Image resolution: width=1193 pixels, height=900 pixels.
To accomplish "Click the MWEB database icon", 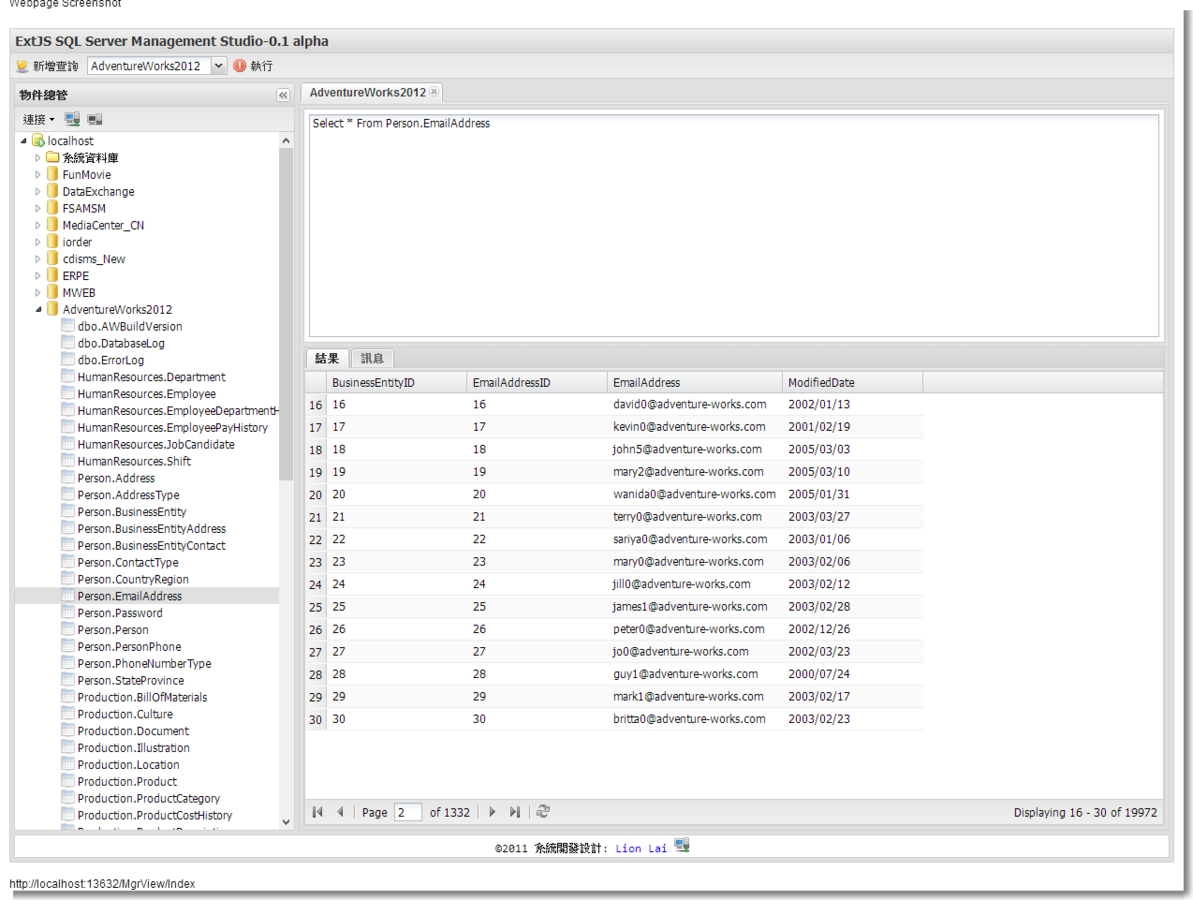I will [52, 292].
